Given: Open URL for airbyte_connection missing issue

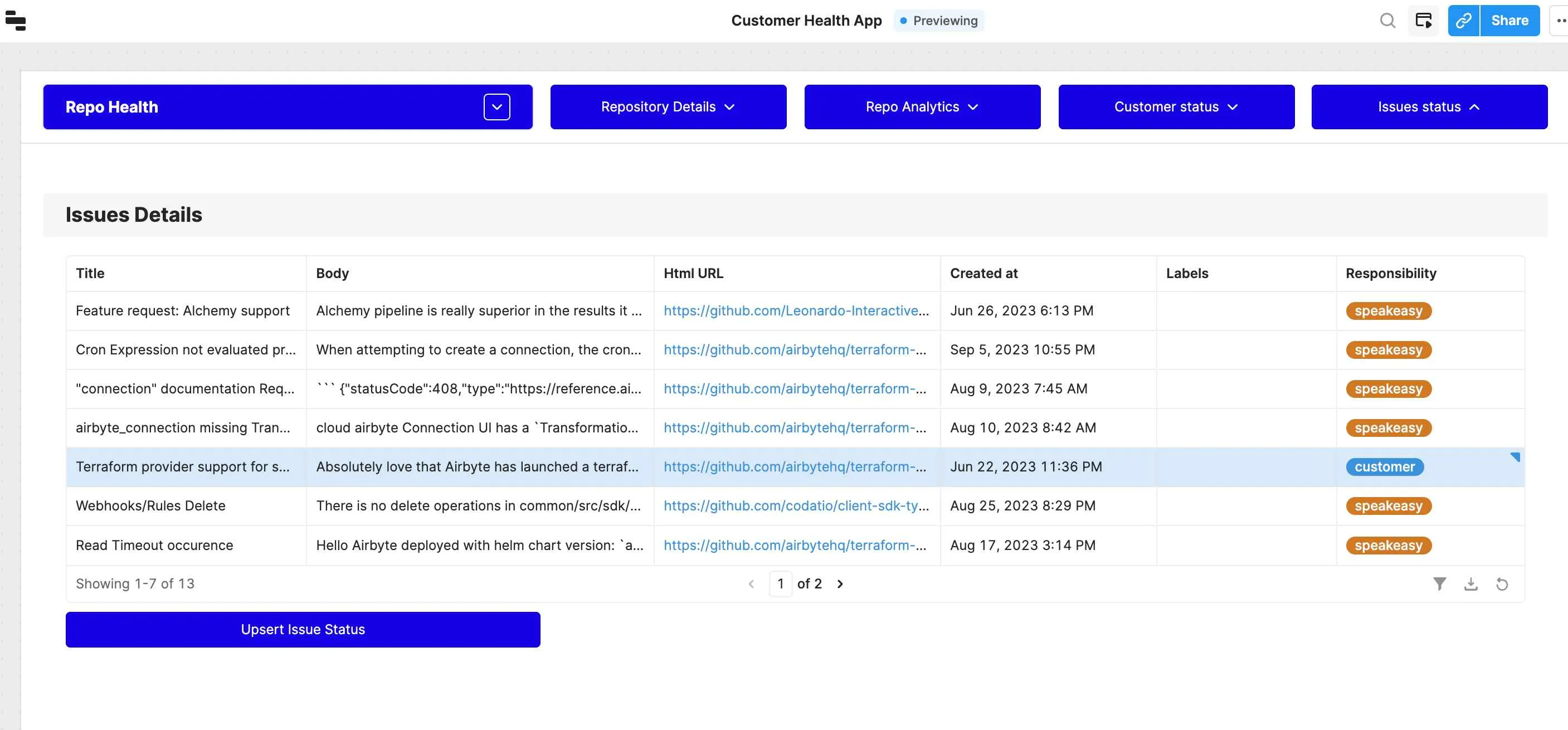Looking at the screenshot, I should click(x=795, y=427).
